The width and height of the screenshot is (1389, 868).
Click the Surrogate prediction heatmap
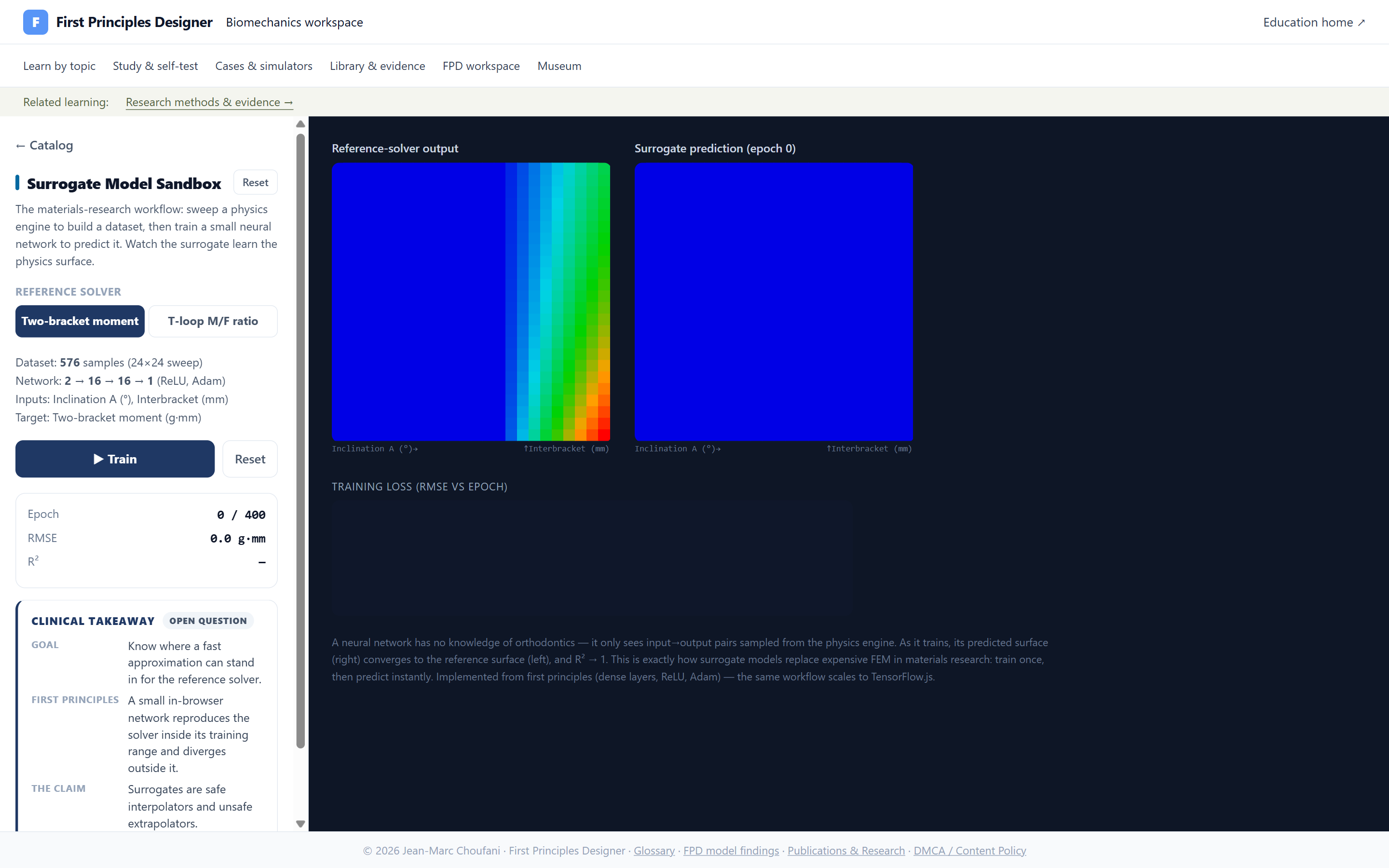[774, 301]
